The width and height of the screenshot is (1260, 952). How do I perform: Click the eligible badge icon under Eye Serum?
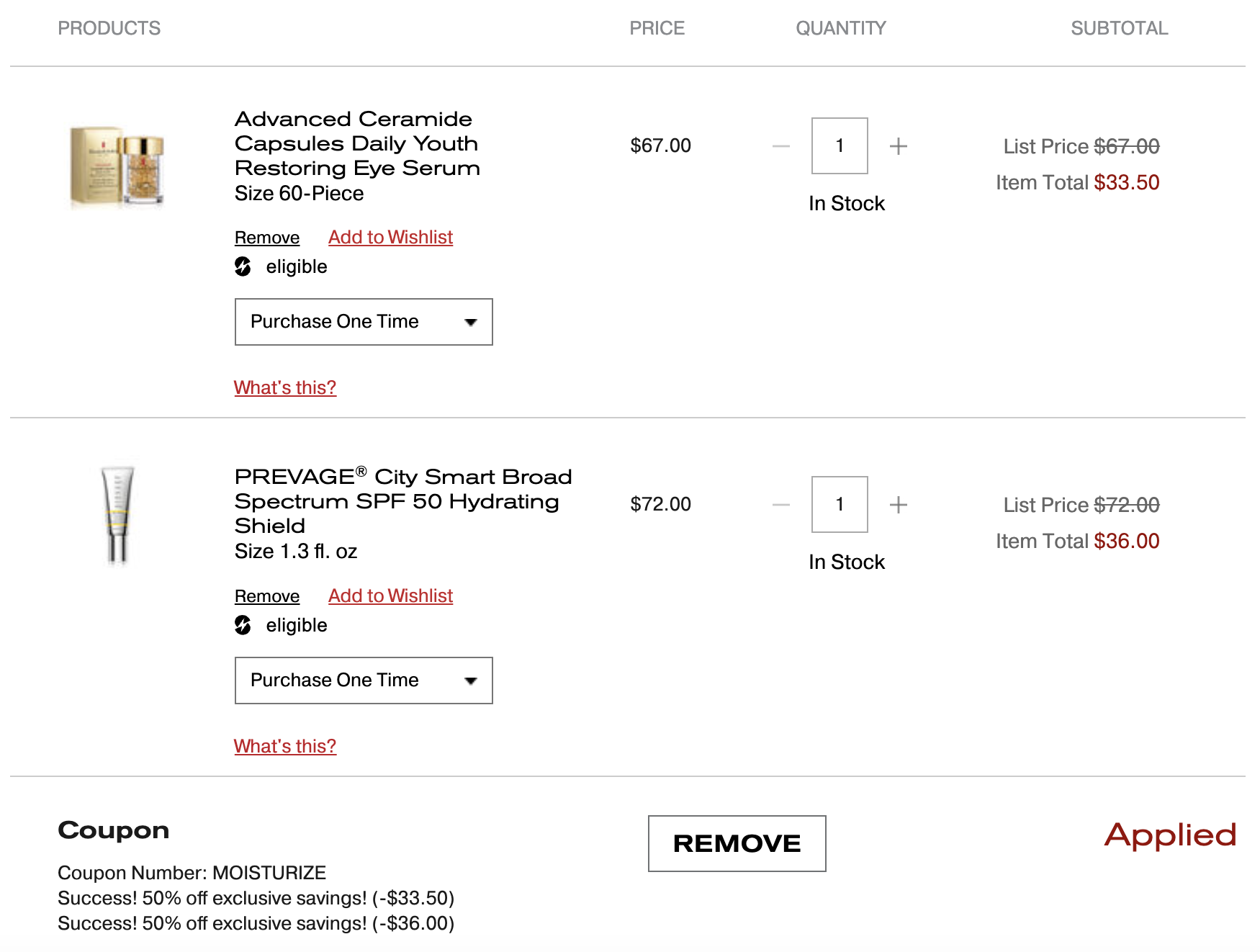243,266
